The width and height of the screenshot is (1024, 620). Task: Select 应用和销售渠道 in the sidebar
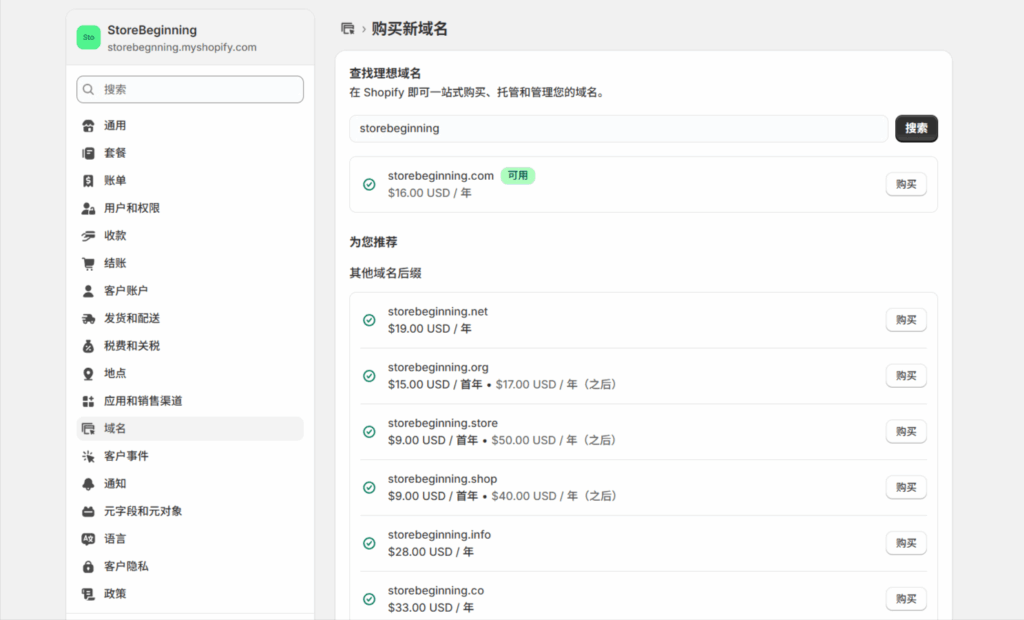pyautogui.click(x=143, y=401)
